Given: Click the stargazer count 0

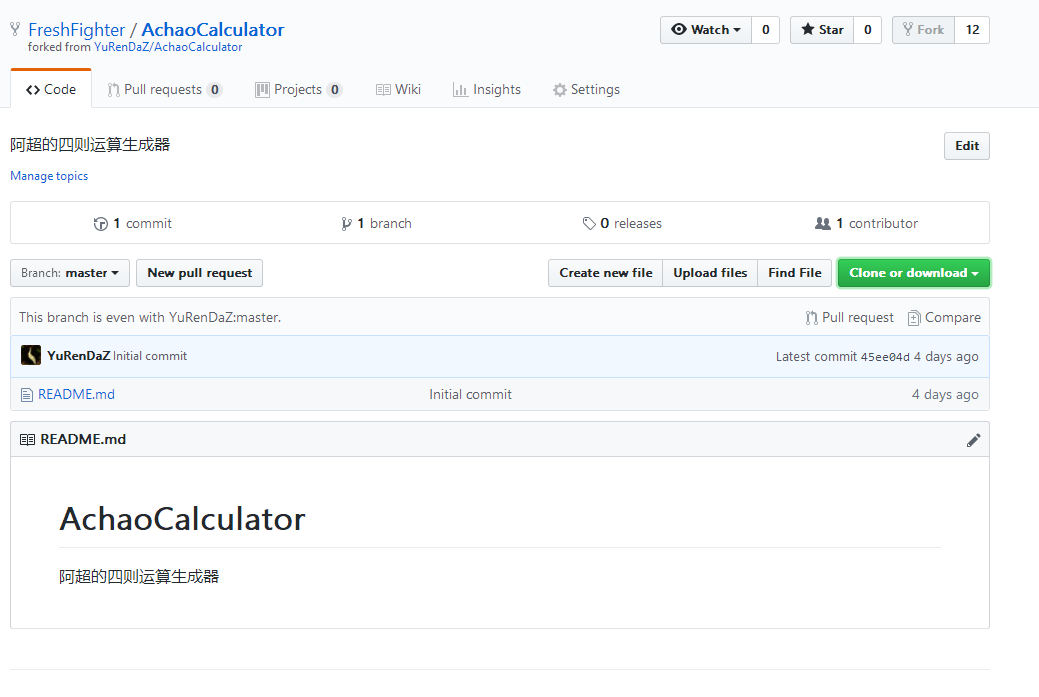Looking at the screenshot, I should [x=867, y=30].
